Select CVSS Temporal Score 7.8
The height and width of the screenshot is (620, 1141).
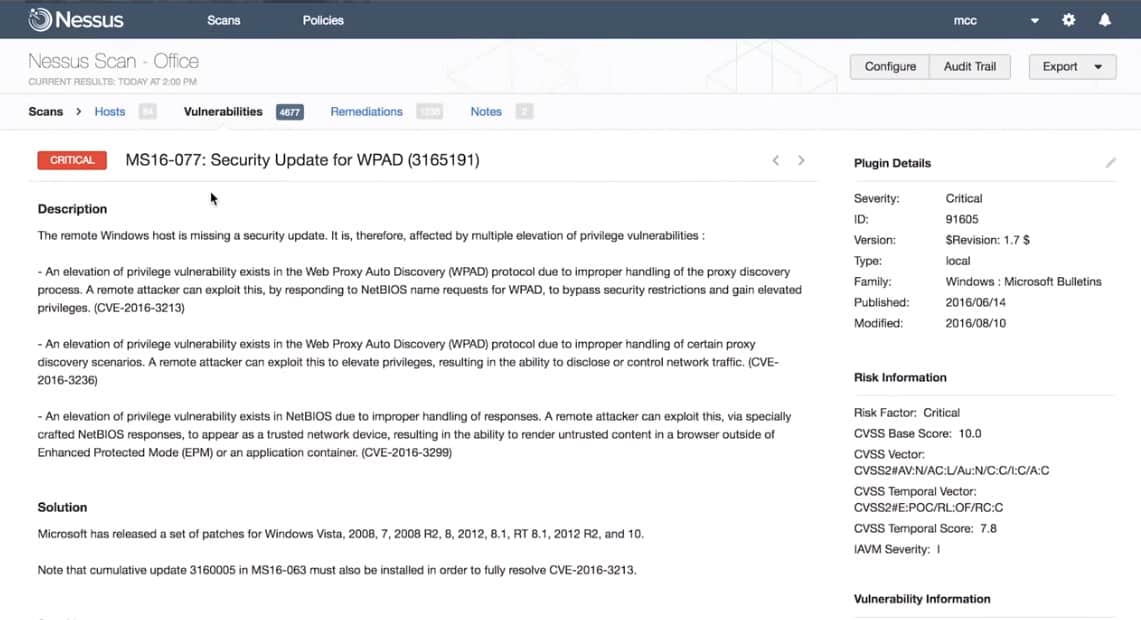pyautogui.click(x=988, y=528)
